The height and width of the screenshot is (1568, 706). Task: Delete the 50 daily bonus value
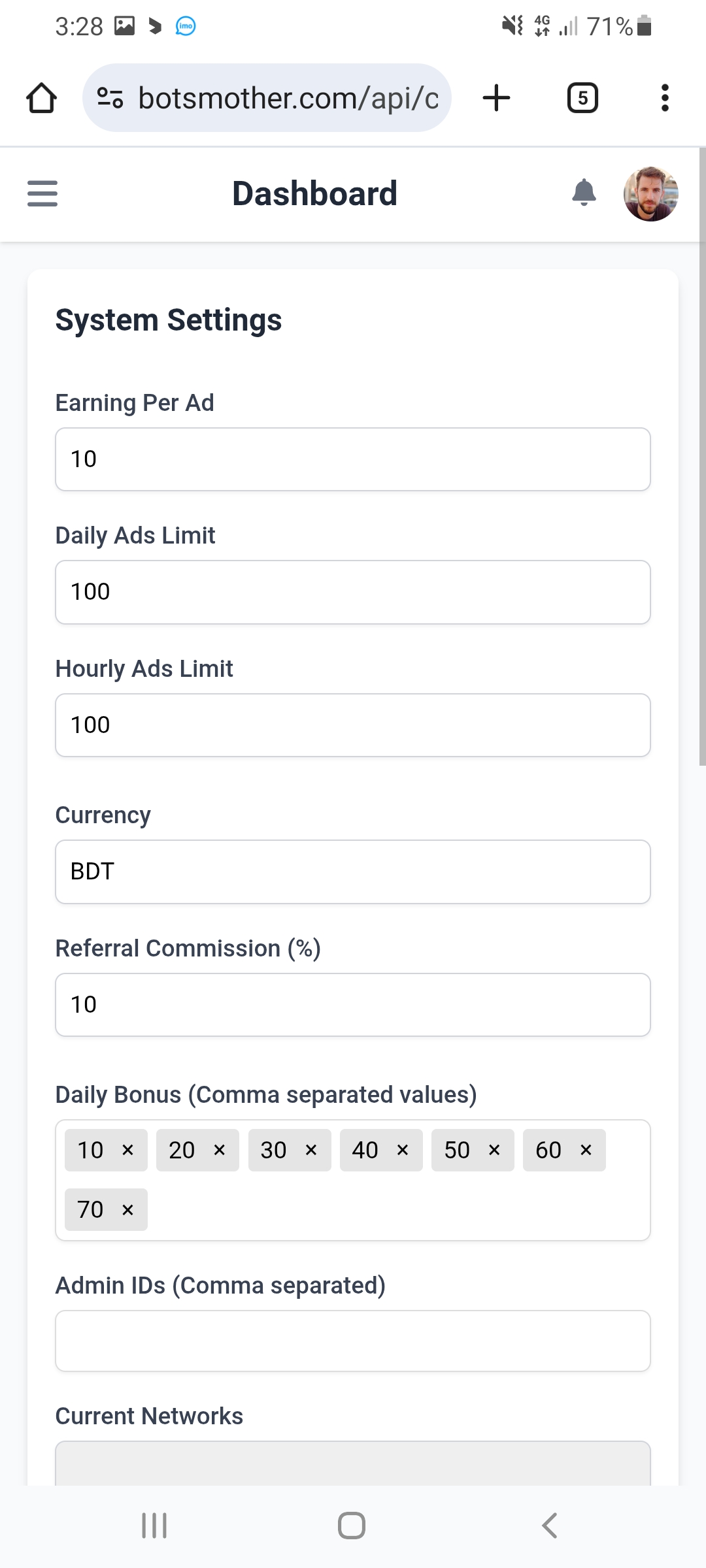coord(494,1150)
